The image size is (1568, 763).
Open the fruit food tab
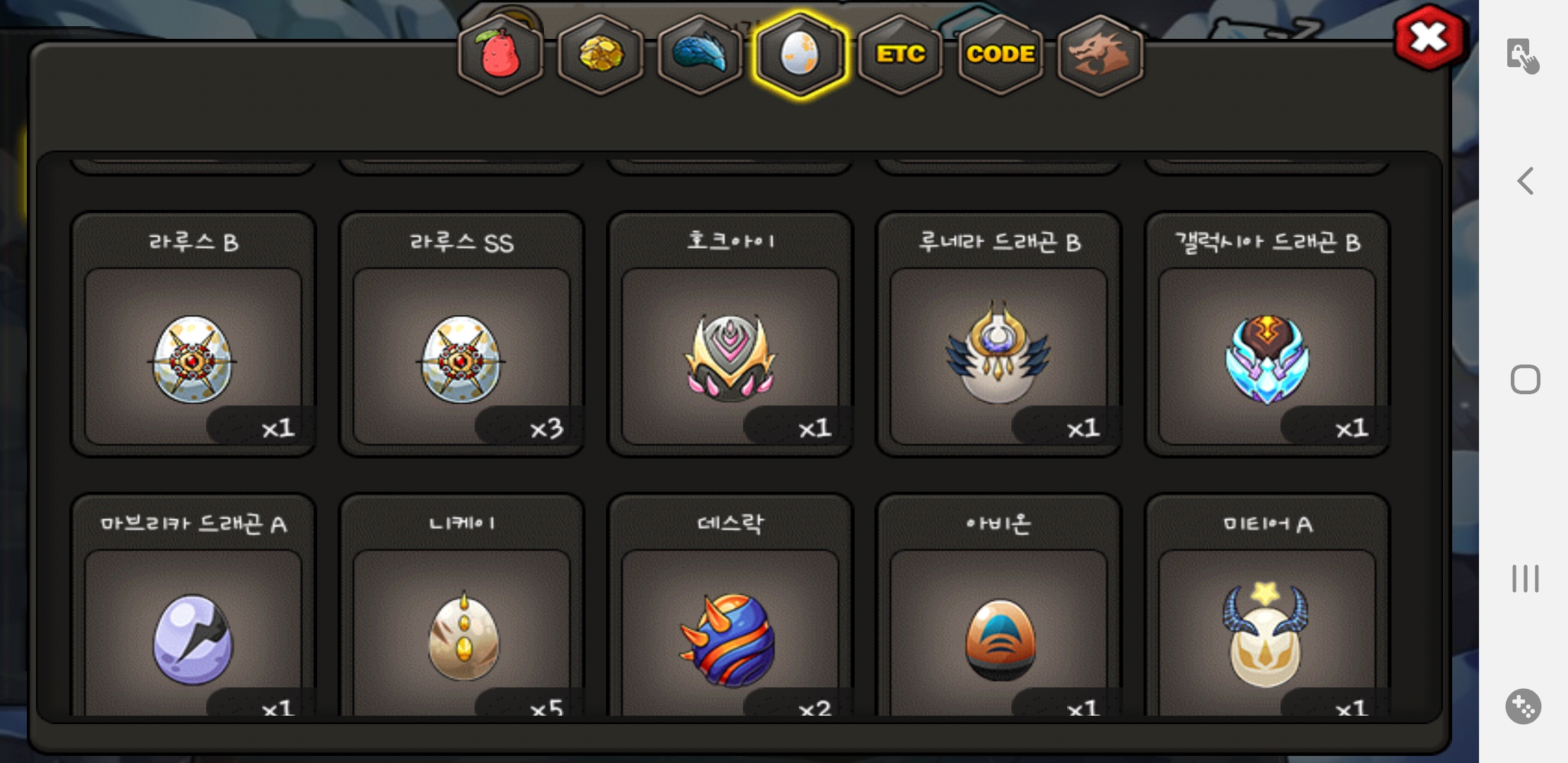coord(500,55)
